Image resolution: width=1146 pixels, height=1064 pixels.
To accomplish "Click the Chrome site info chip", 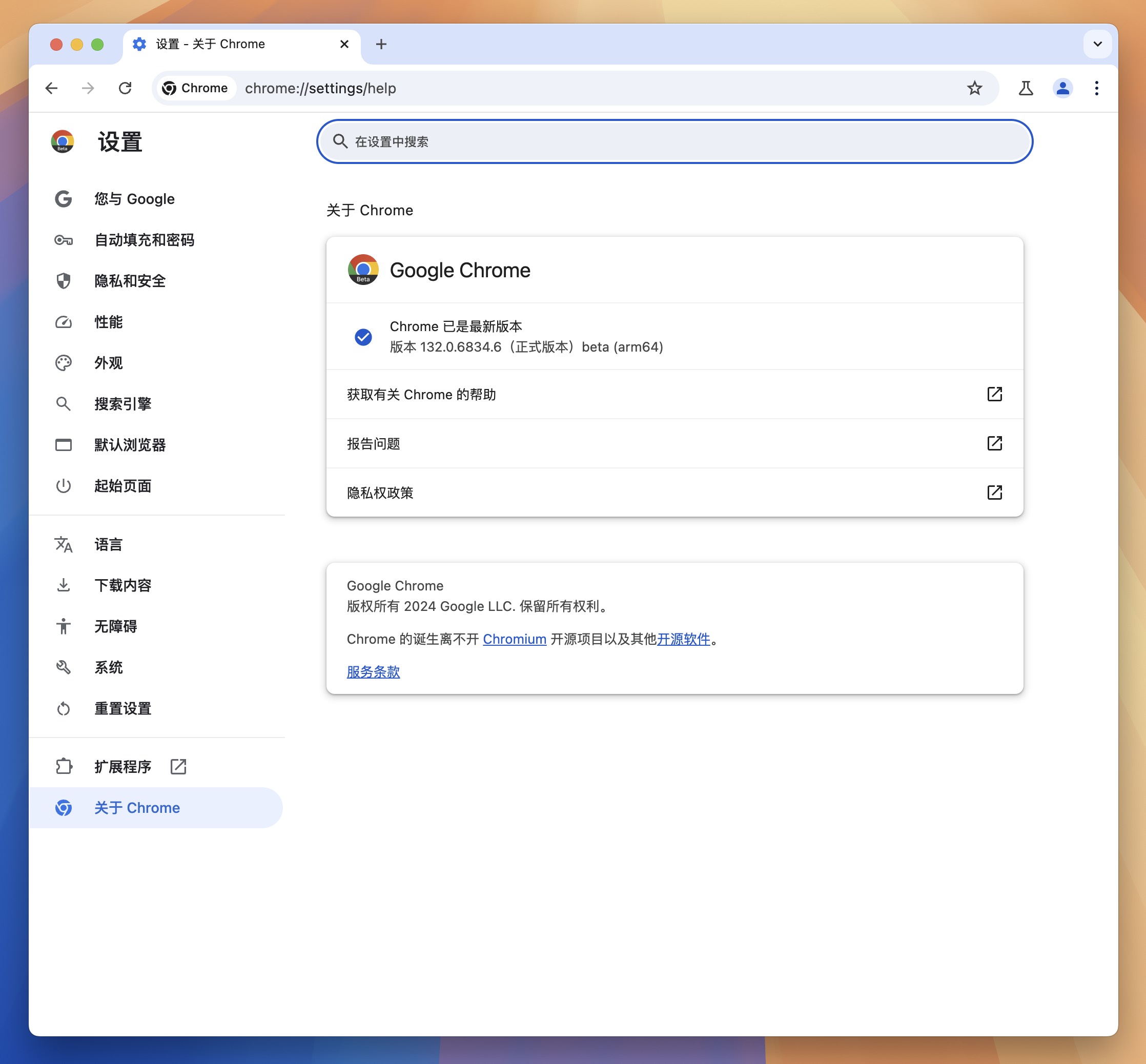I will pos(196,88).
